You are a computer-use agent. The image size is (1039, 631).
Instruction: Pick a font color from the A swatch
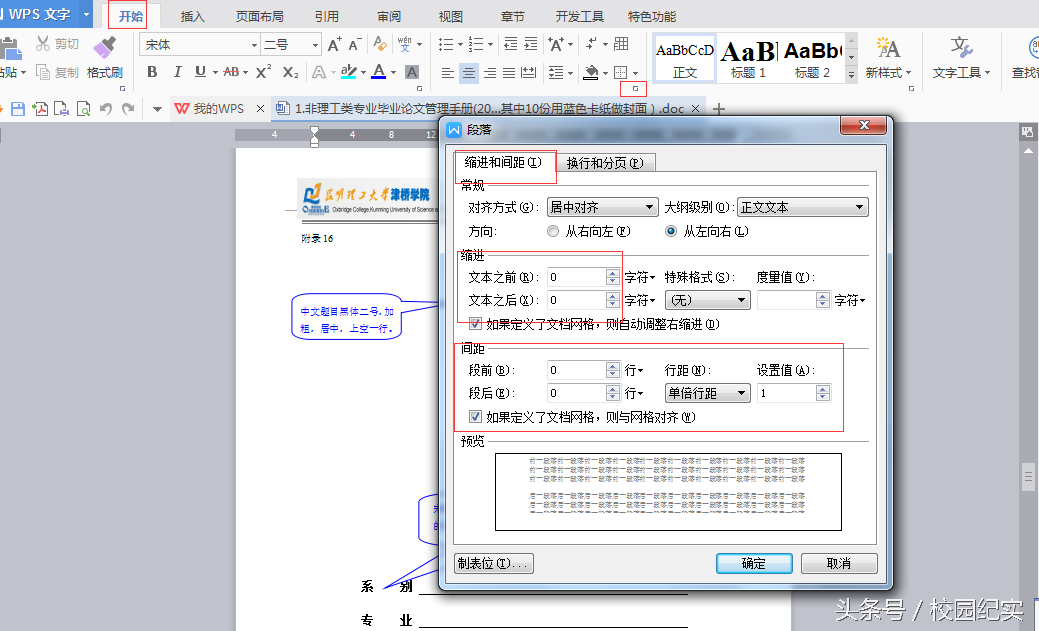point(379,73)
